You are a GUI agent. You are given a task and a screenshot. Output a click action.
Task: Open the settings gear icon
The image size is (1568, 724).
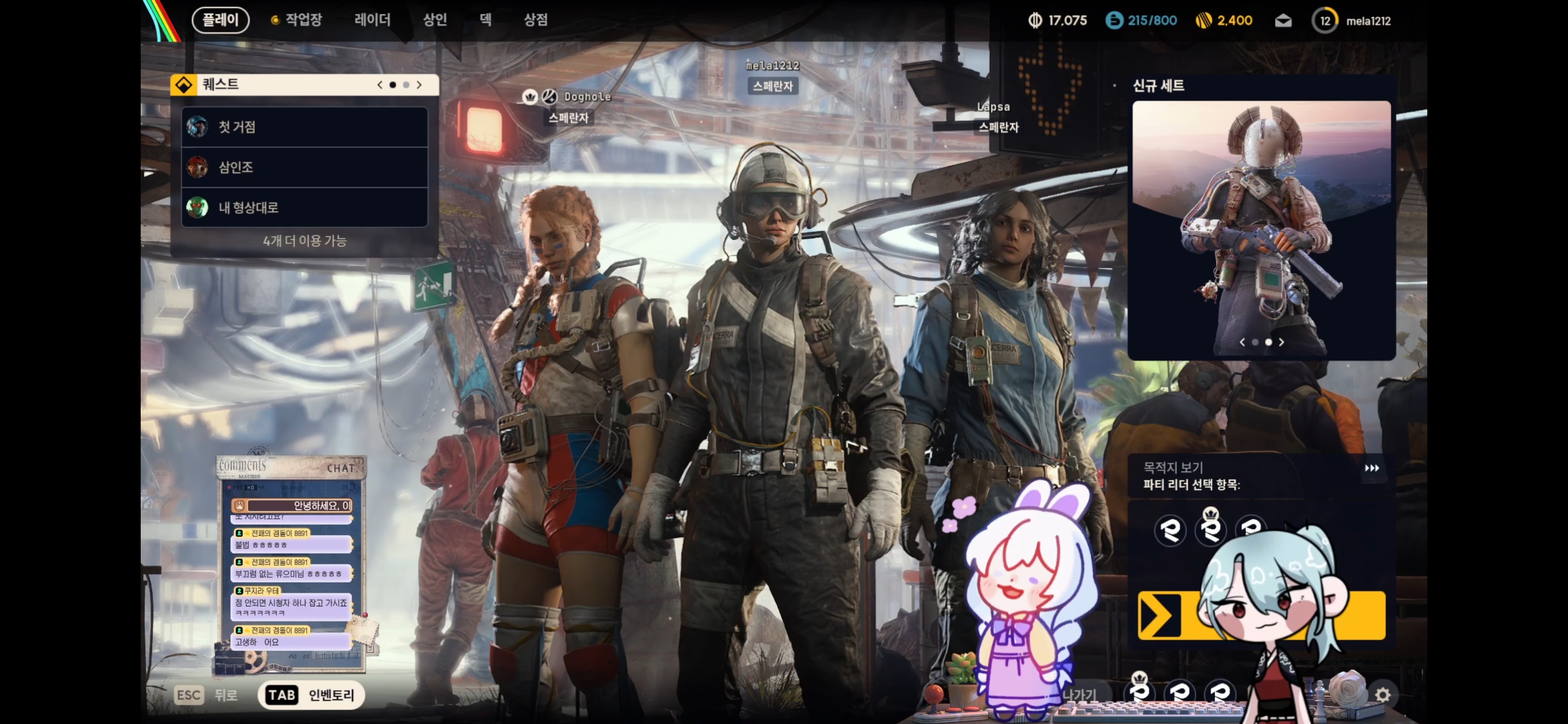[x=1383, y=695]
